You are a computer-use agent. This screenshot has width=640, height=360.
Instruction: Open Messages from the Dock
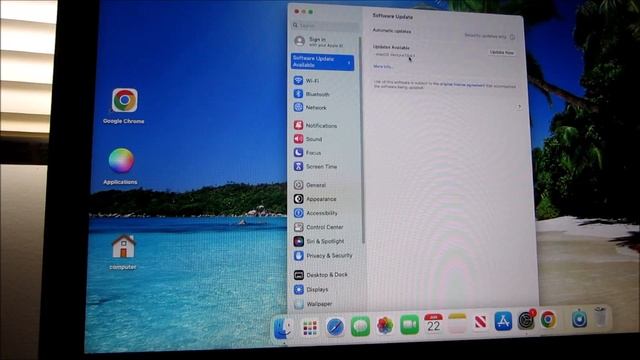pyautogui.click(x=360, y=327)
